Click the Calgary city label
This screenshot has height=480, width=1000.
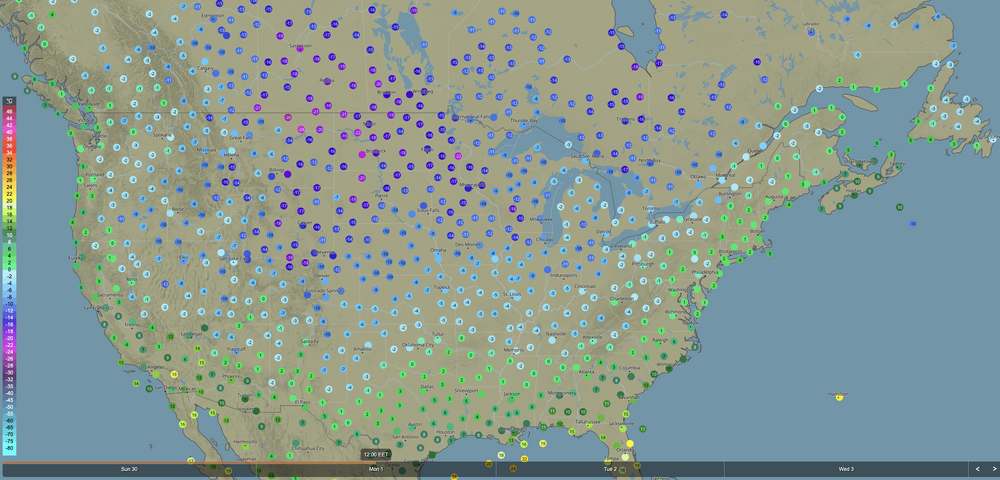point(205,68)
